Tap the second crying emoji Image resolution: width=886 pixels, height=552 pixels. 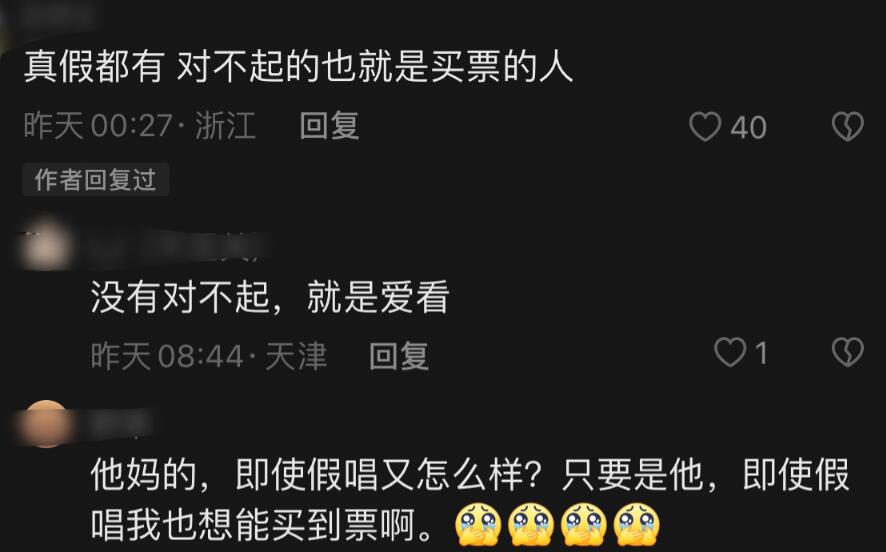coord(531,524)
